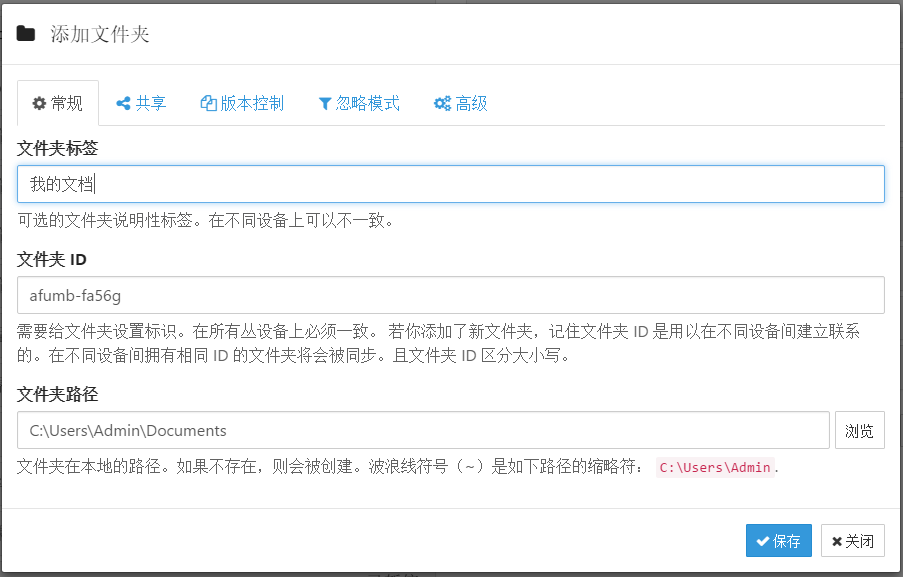Go to the 忽略模式 tab

click(359, 104)
